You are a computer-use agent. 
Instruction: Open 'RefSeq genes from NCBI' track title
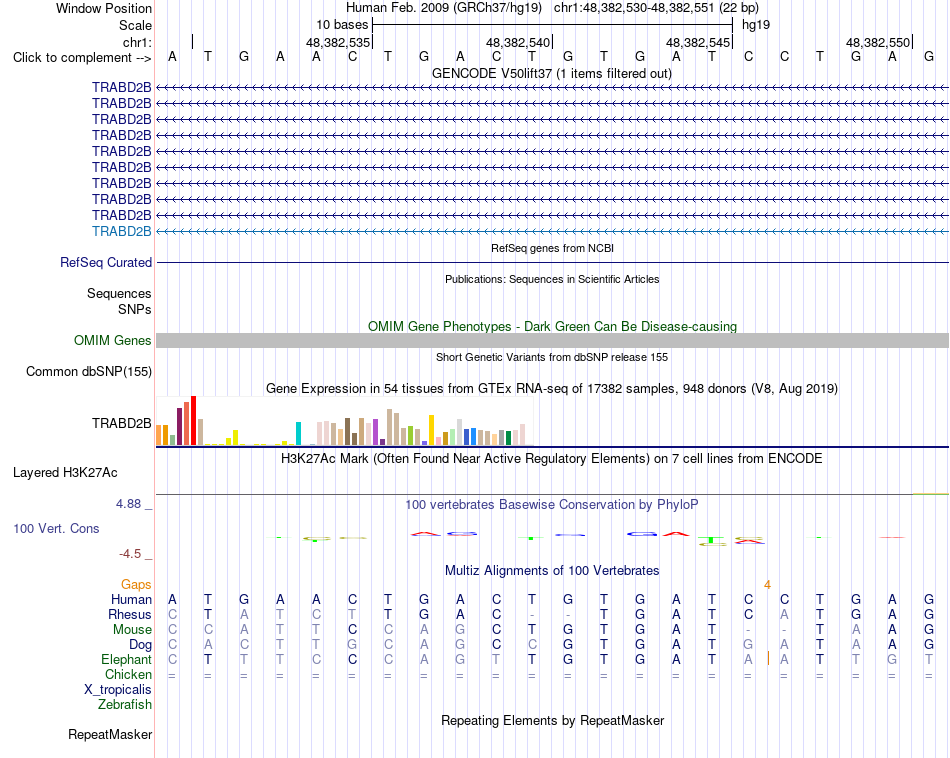(552, 248)
